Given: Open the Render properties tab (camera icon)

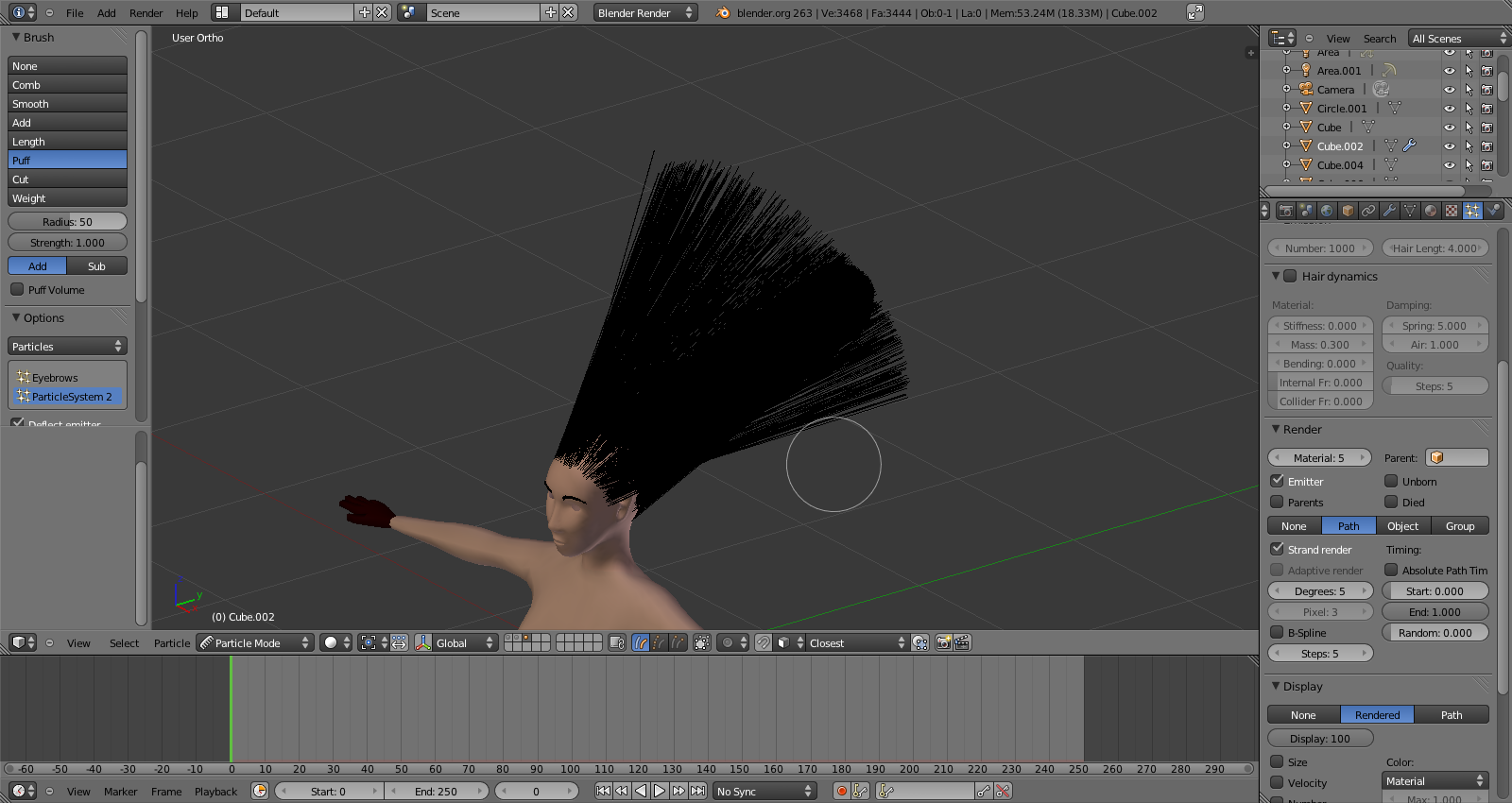Looking at the screenshot, I should tap(1285, 211).
